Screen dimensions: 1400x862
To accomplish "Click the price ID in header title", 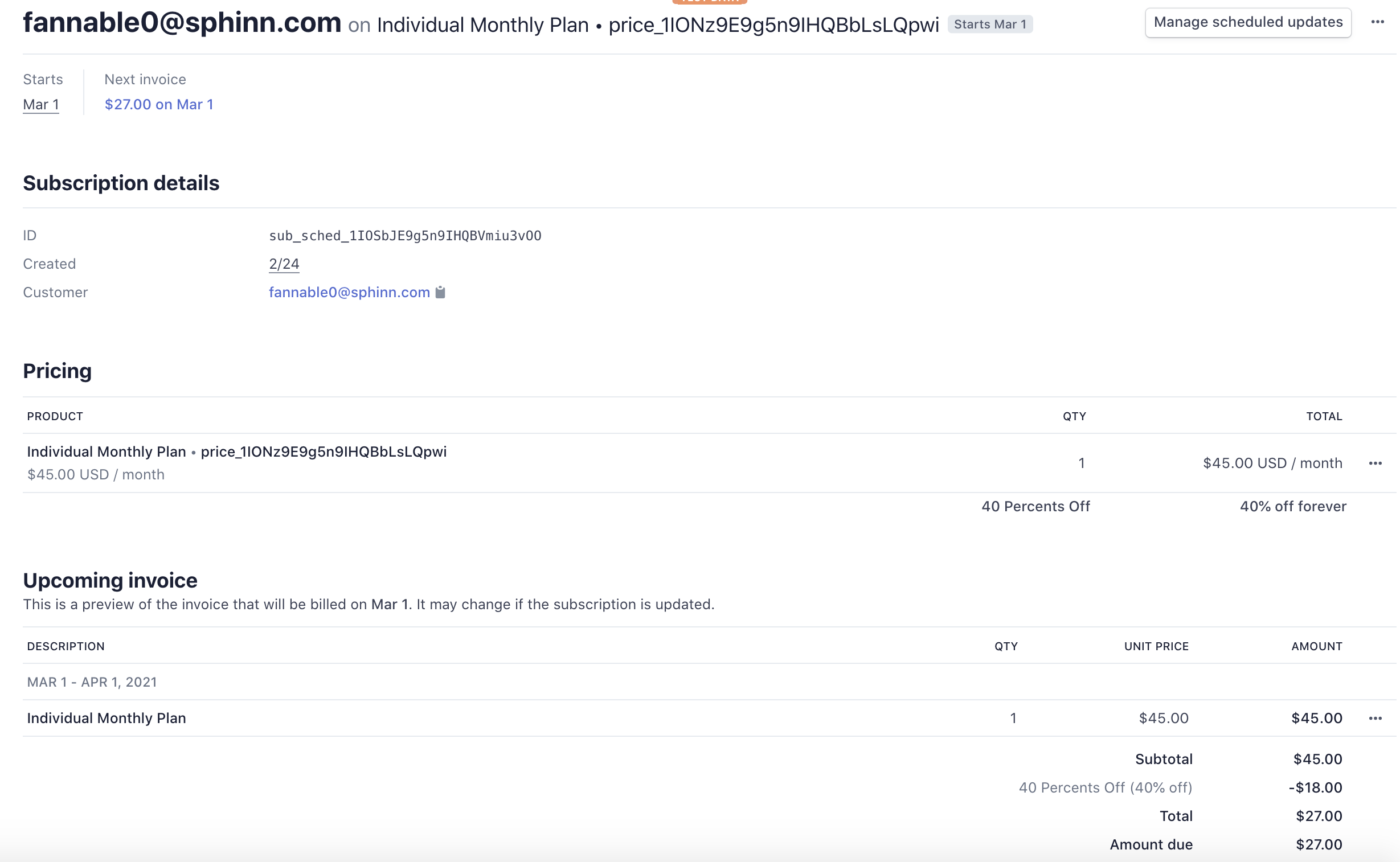I will pyautogui.click(x=773, y=25).
